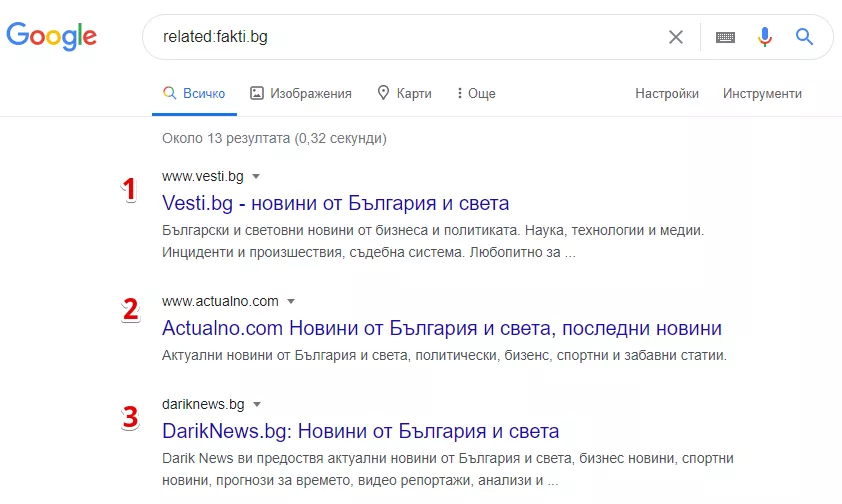Viewport: 842px width, 504px height.
Task: Click the Vesti.bg snippet starting Български и световни новини
Action: 433,241
